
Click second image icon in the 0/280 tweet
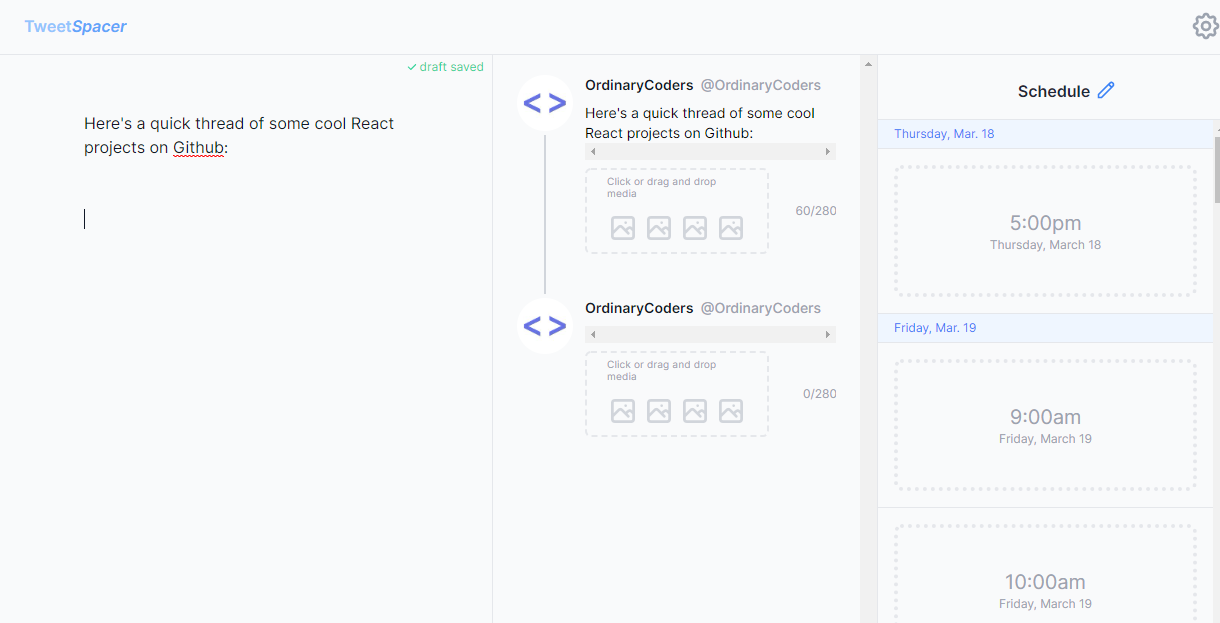click(659, 411)
